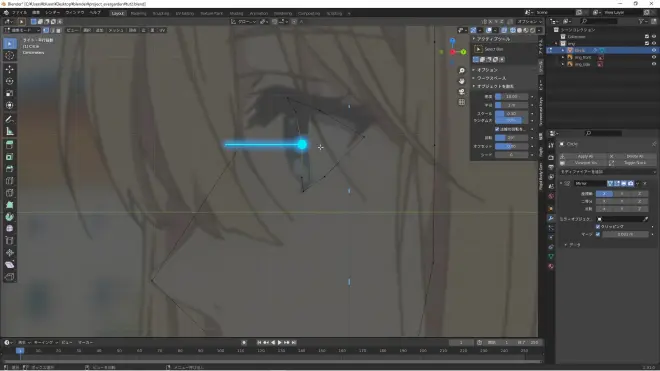Image resolution: width=660 pixels, height=371 pixels.
Task: Collapse the アクティブツール panel
Action: (x=474, y=39)
